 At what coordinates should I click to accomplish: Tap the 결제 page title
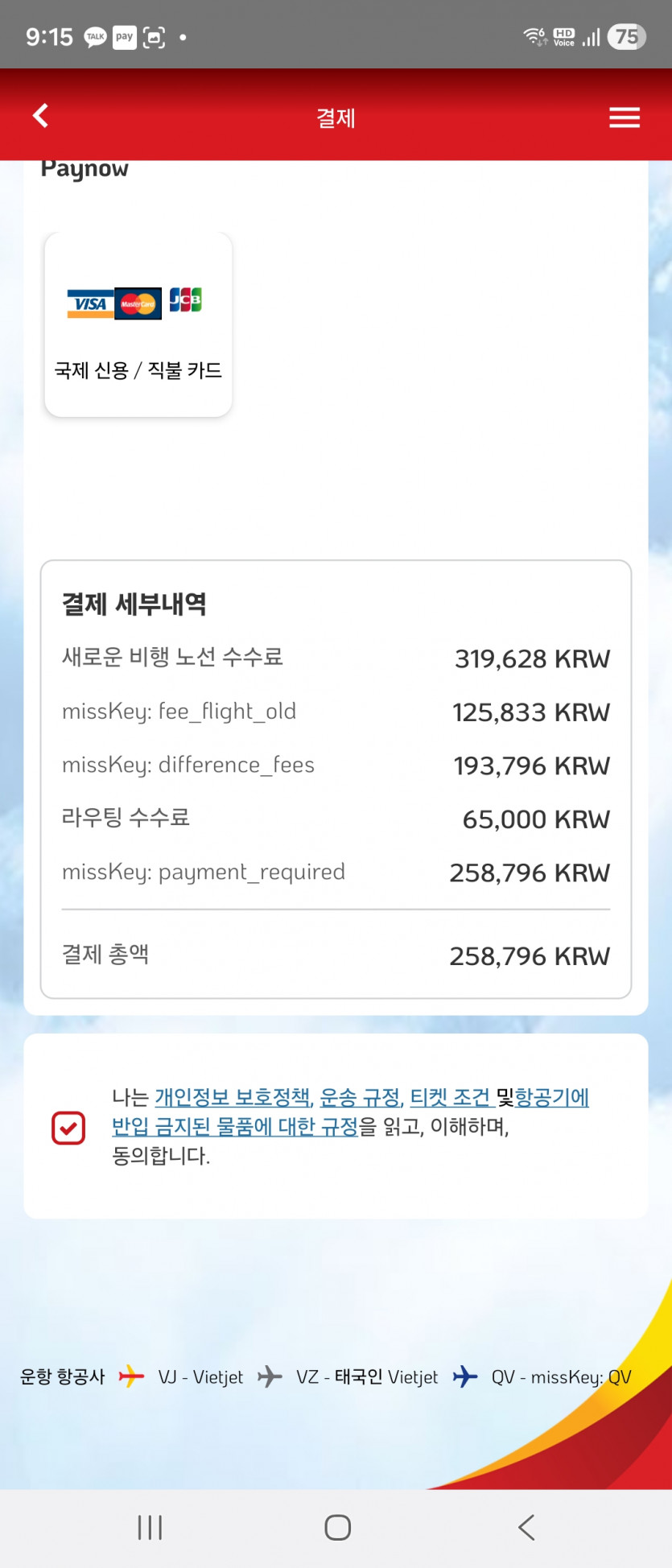pos(336,118)
